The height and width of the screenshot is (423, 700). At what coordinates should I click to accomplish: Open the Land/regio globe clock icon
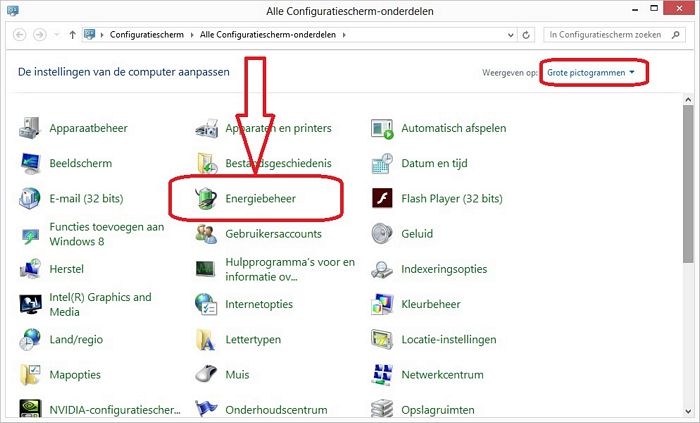(30, 340)
